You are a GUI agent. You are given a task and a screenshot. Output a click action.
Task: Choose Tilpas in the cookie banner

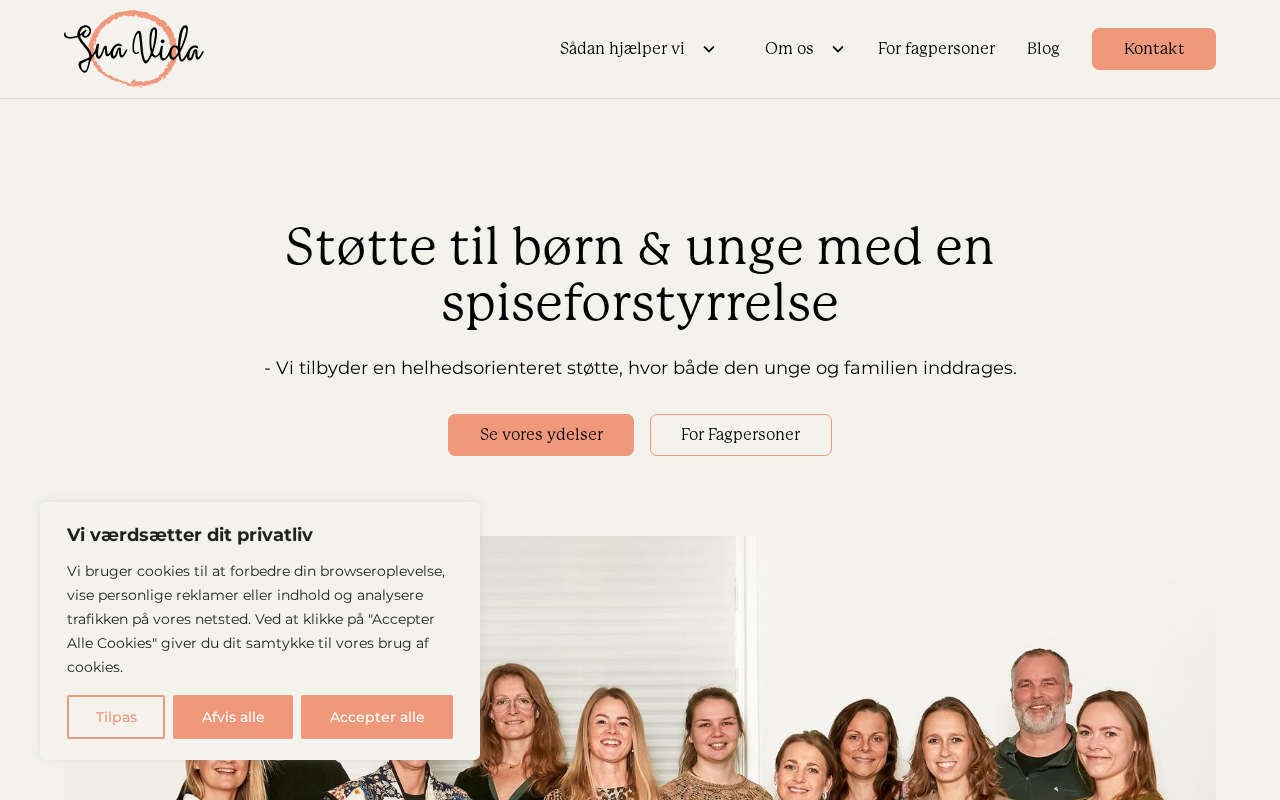coord(116,717)
